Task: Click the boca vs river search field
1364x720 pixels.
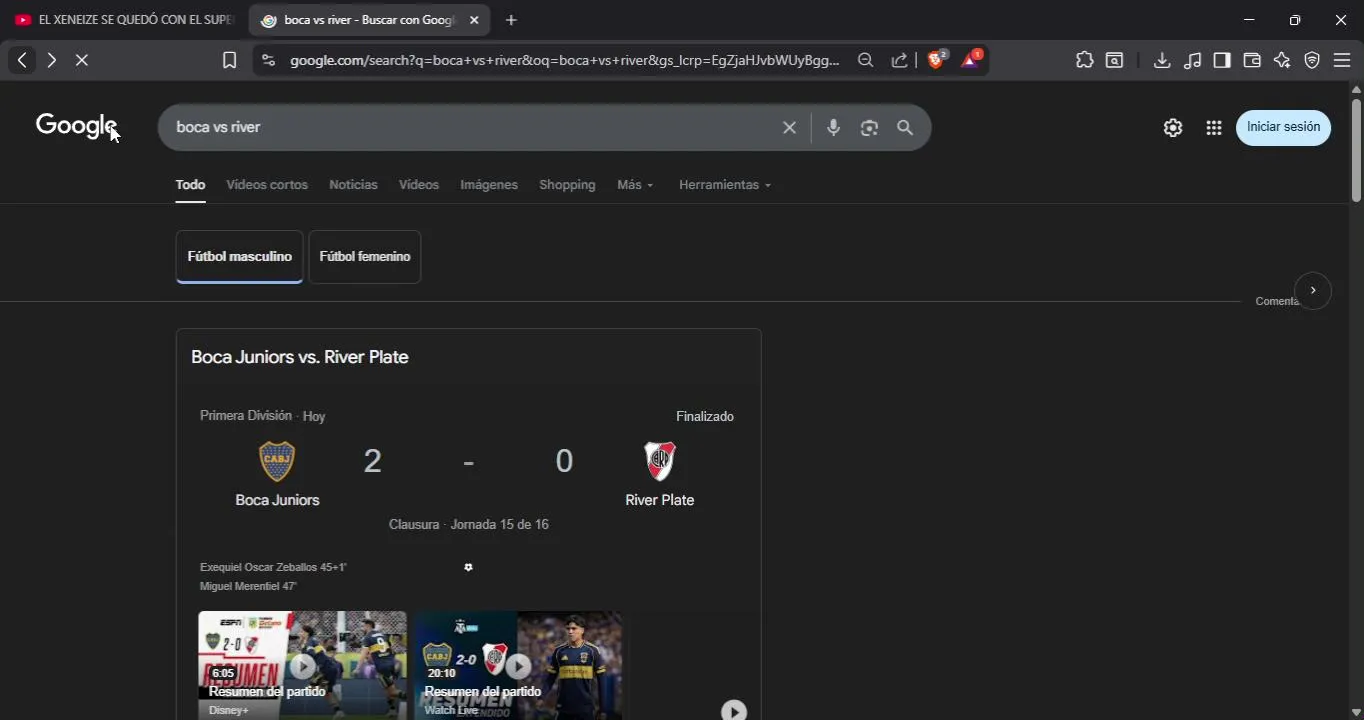Action: [470, 127]
